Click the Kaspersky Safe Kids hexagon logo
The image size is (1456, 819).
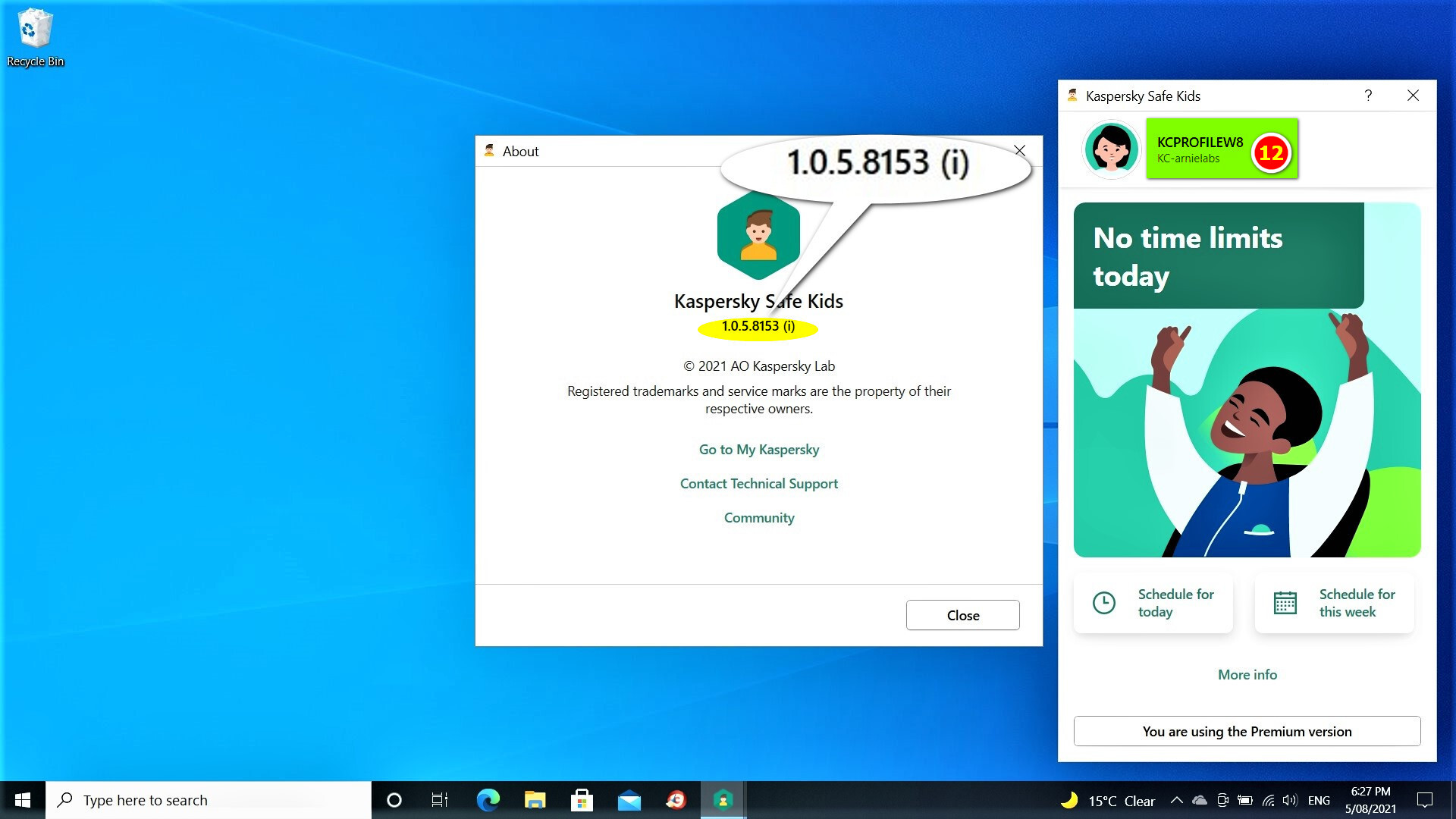coord(758,236)
